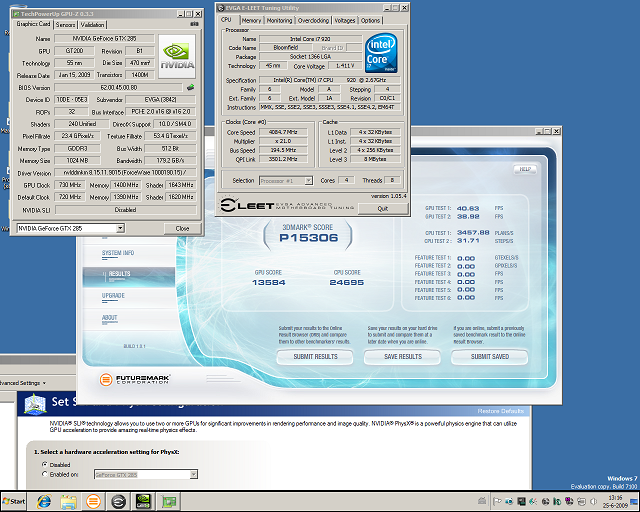Click the GPU-Z title bar icon
This screenshot has width=640, height=512.
(17, 14)
